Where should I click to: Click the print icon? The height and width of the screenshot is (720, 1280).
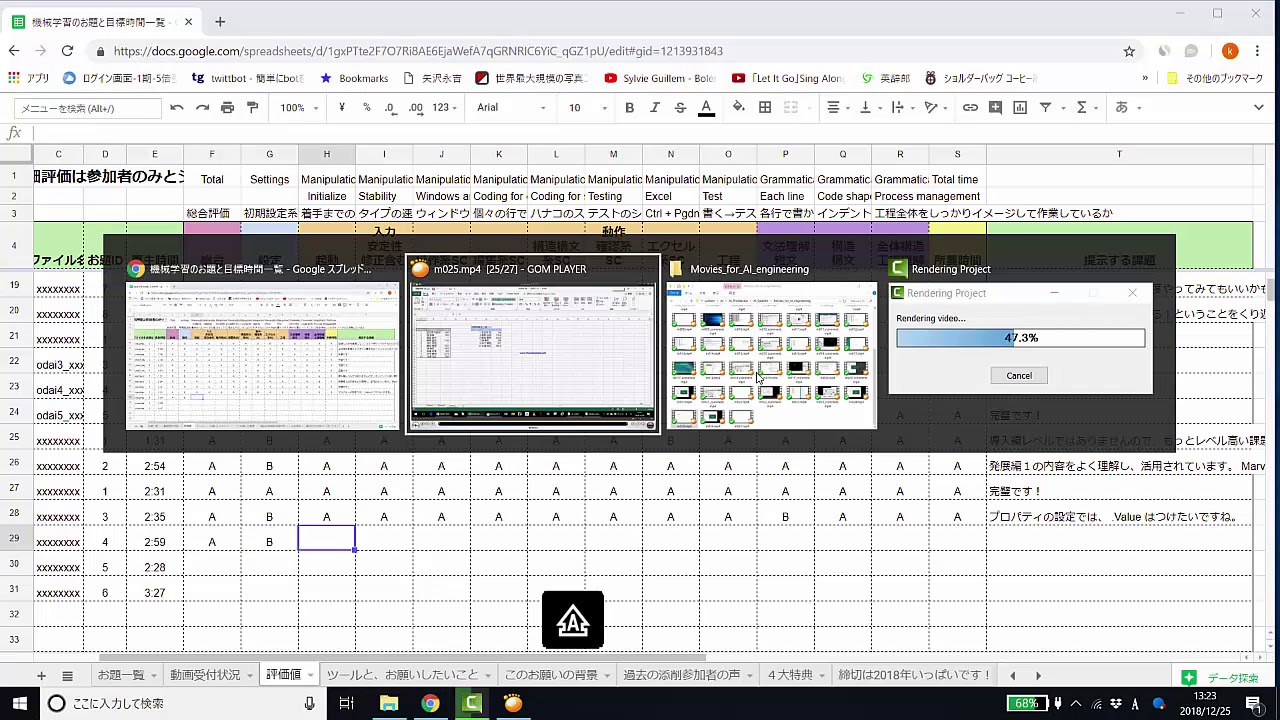pyautogui.click(x=227, y=108)
